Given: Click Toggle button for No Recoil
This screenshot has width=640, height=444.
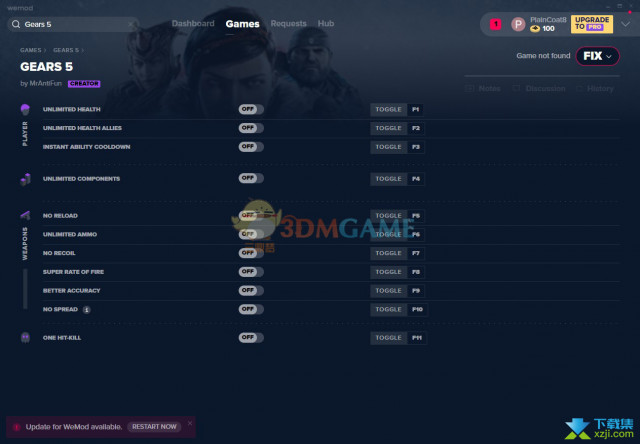Looking at the screenshot, I should 388,253.
